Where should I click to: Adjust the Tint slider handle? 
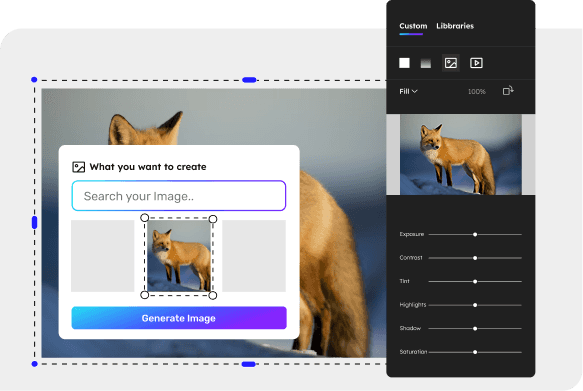tap(475, 282)
